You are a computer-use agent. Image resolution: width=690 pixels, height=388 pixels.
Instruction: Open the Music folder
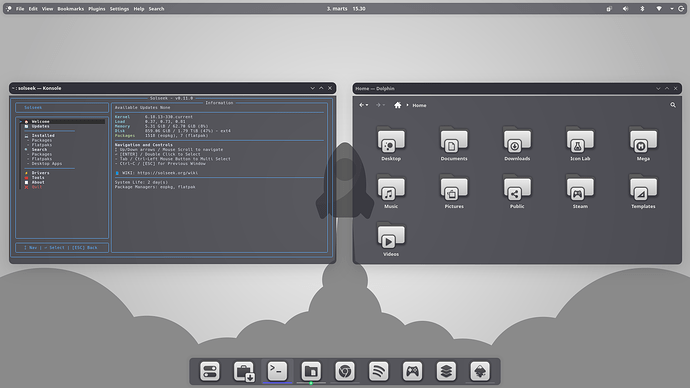391,191
